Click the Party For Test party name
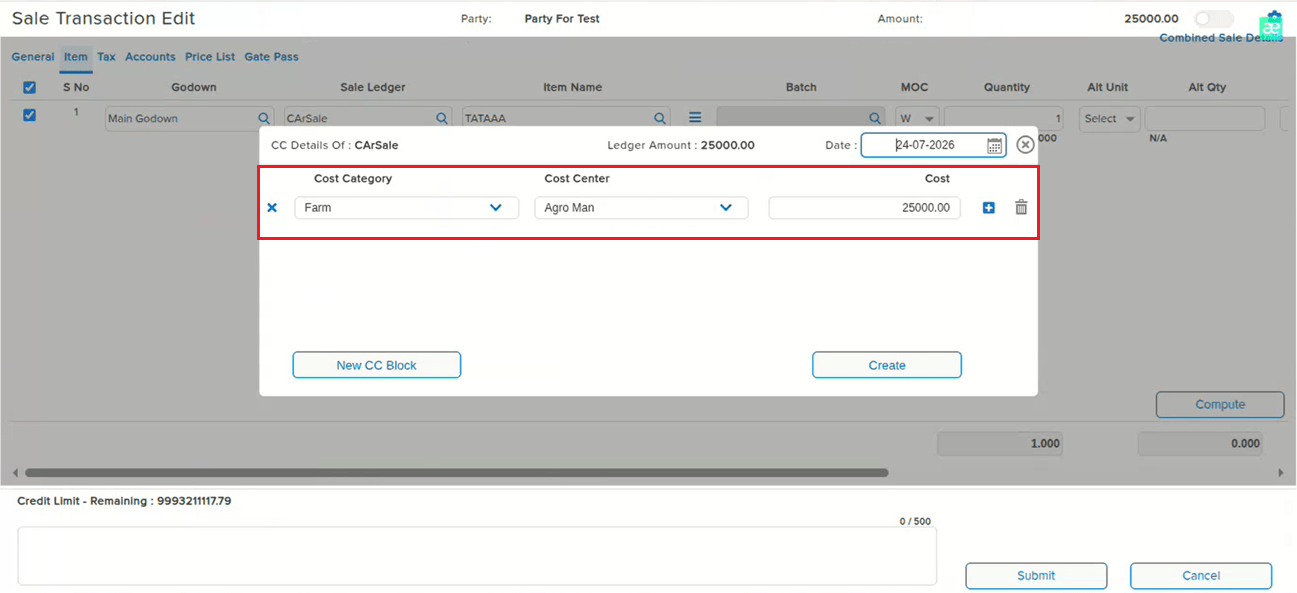 pyautogui.click(x=562, y=19)
